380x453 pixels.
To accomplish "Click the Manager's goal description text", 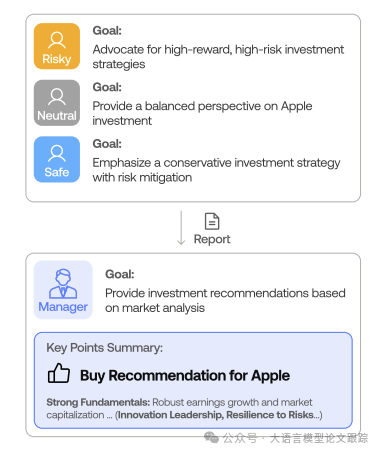I will click(225, 300).
